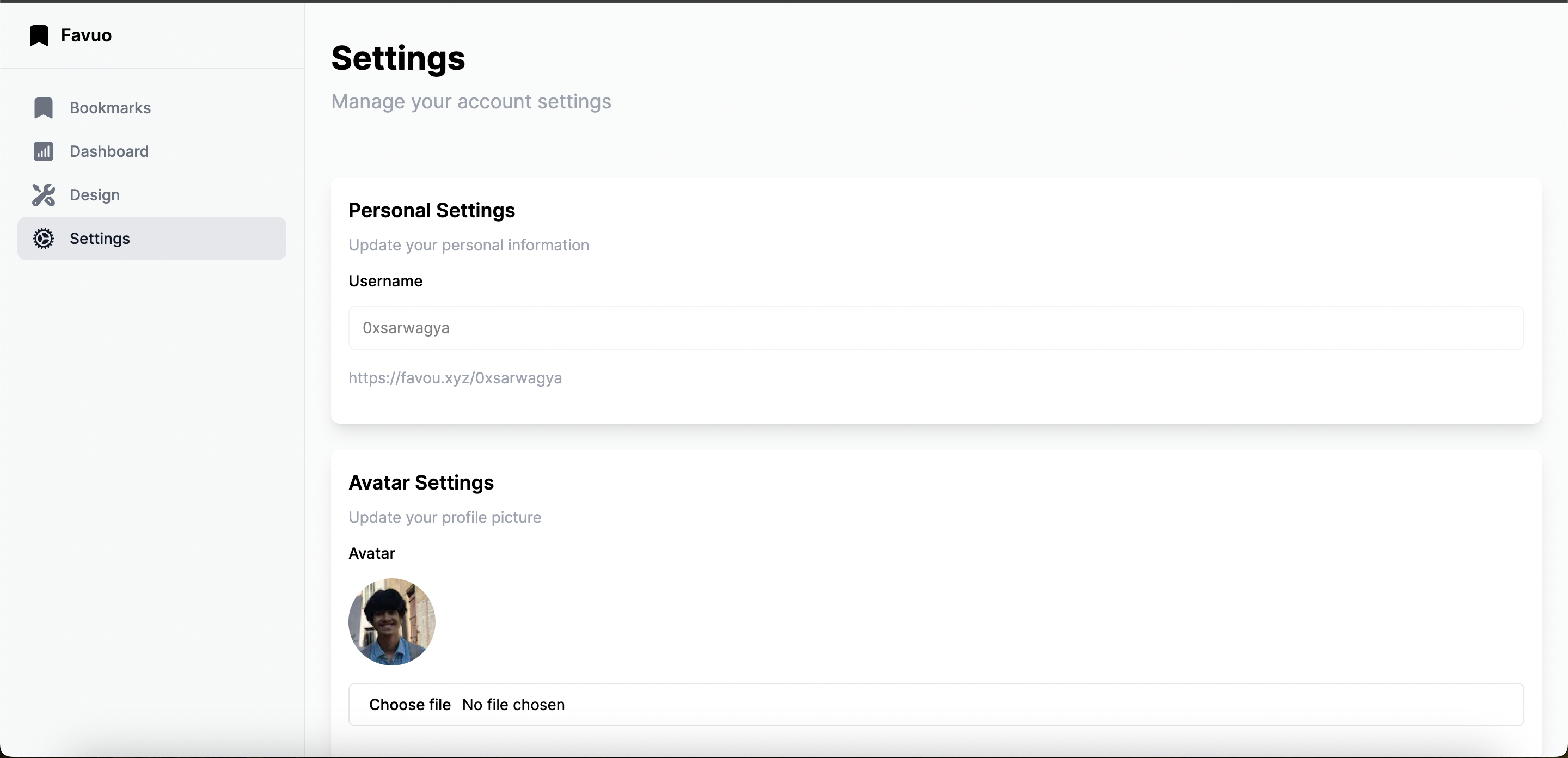Click the Personal Settings card heading
Screen dimensions: 1568x758
[x=432, y=210]
